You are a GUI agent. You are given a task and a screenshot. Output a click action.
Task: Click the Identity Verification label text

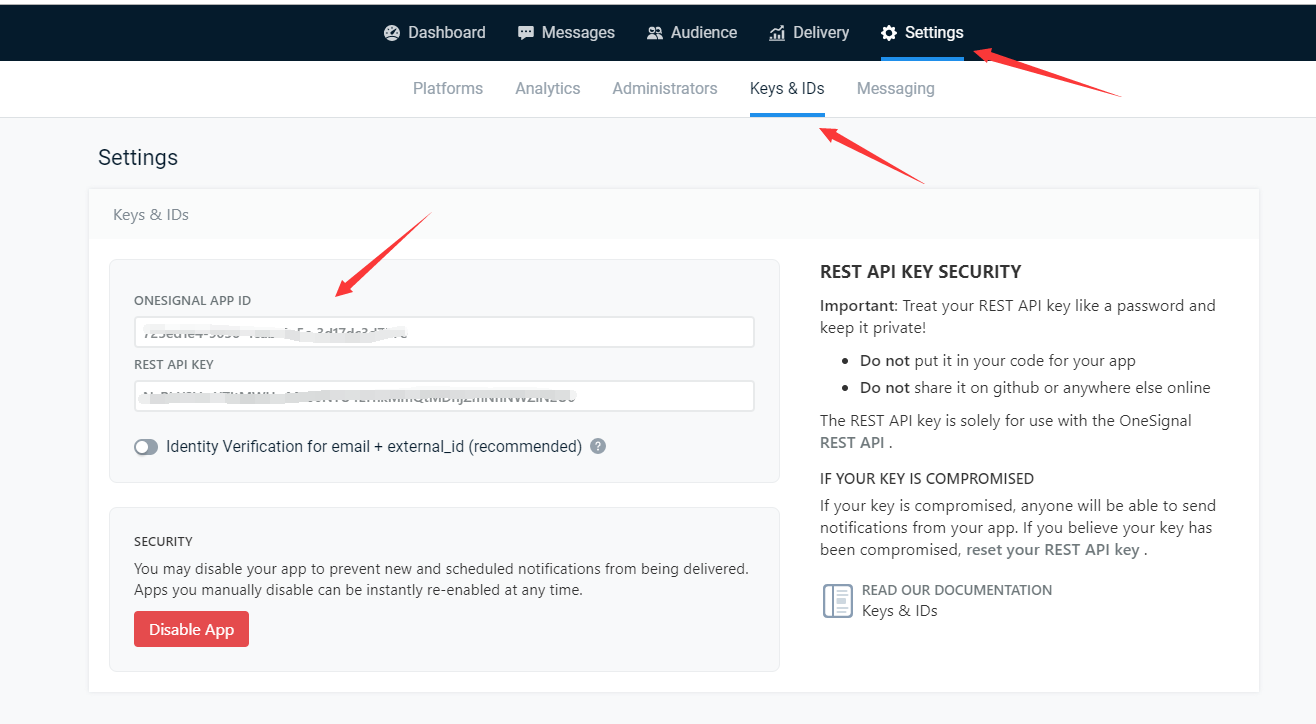coord(374,447)
